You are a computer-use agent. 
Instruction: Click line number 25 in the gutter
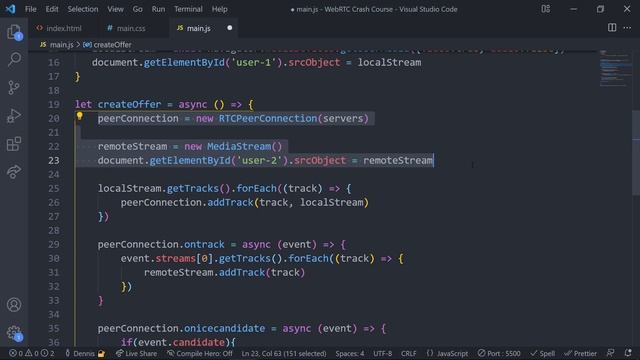point(53,189)
